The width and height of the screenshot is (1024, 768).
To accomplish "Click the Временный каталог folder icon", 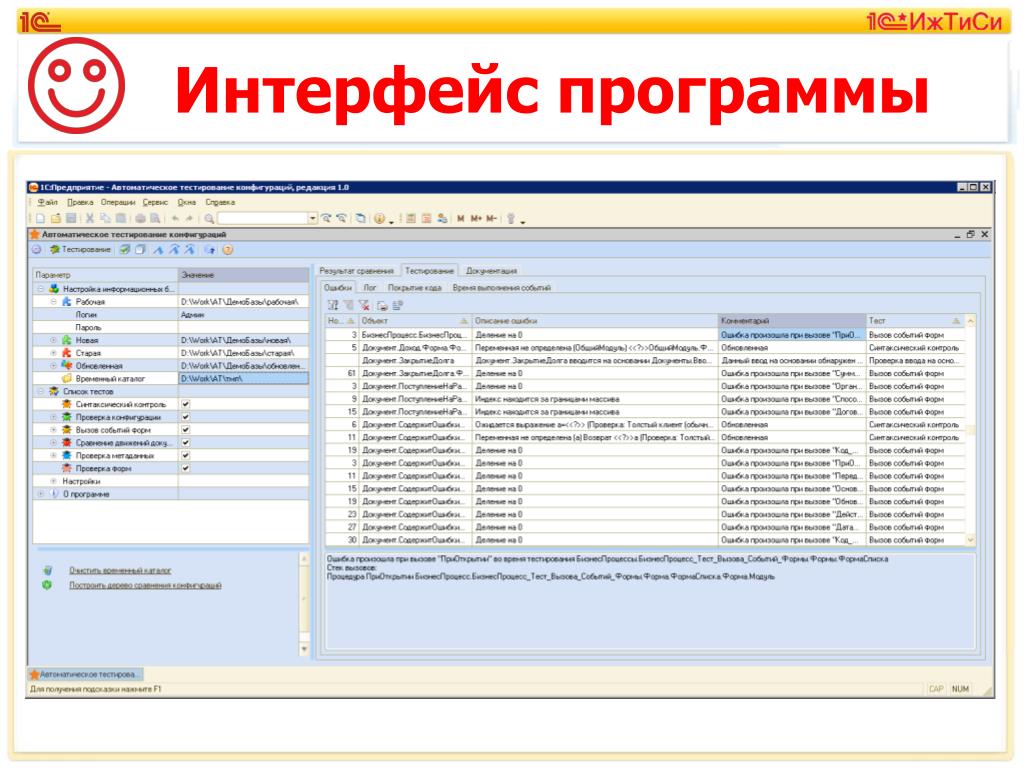I will tap(67, 379).
